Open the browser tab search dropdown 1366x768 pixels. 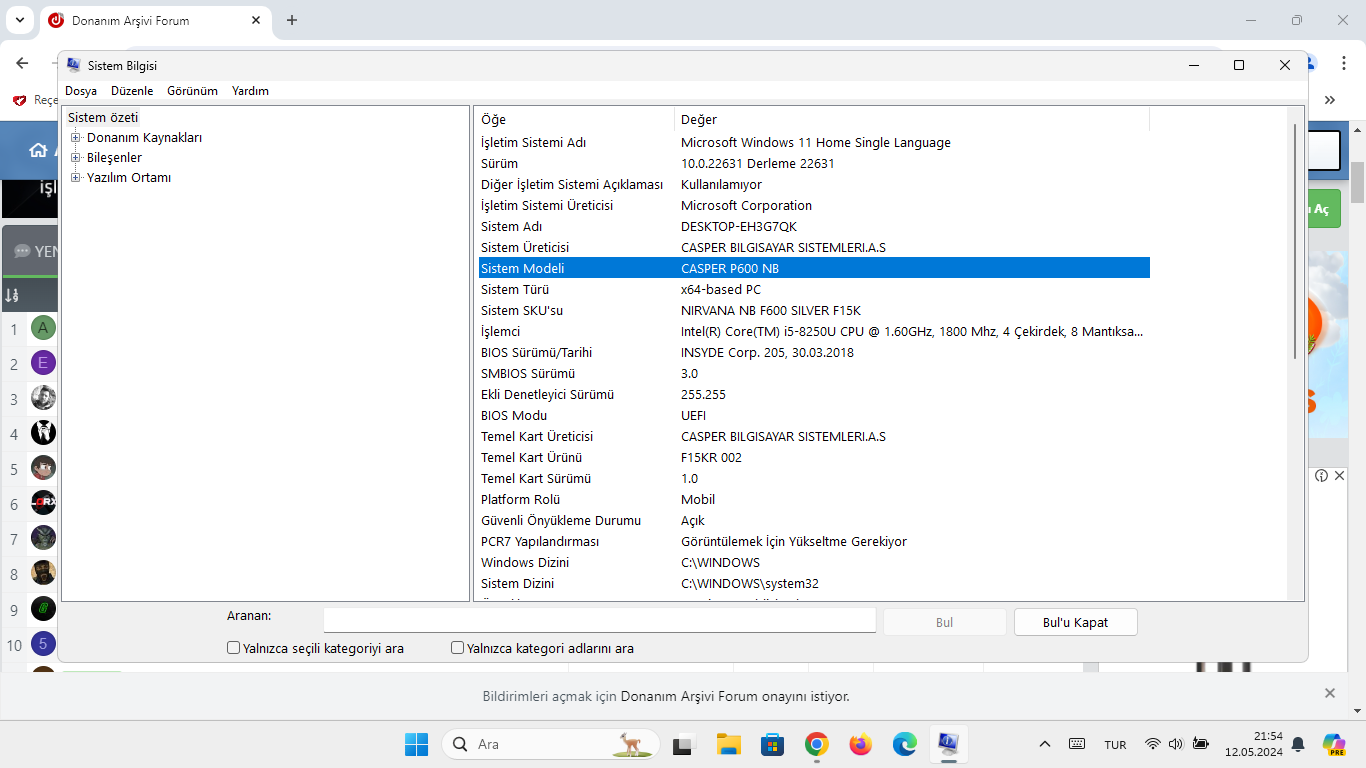pyautogui.click(x=20, y=20)
